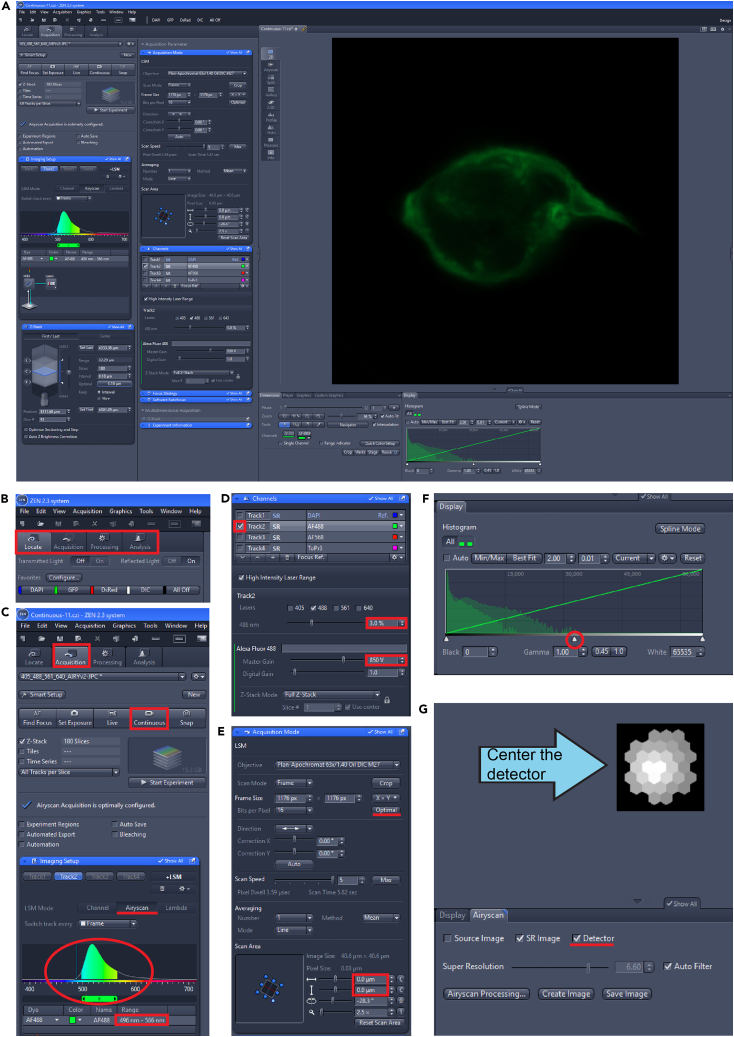
Task: Click the lock icon beside Z-Stack Mode
Action: (x=387, y=699)
